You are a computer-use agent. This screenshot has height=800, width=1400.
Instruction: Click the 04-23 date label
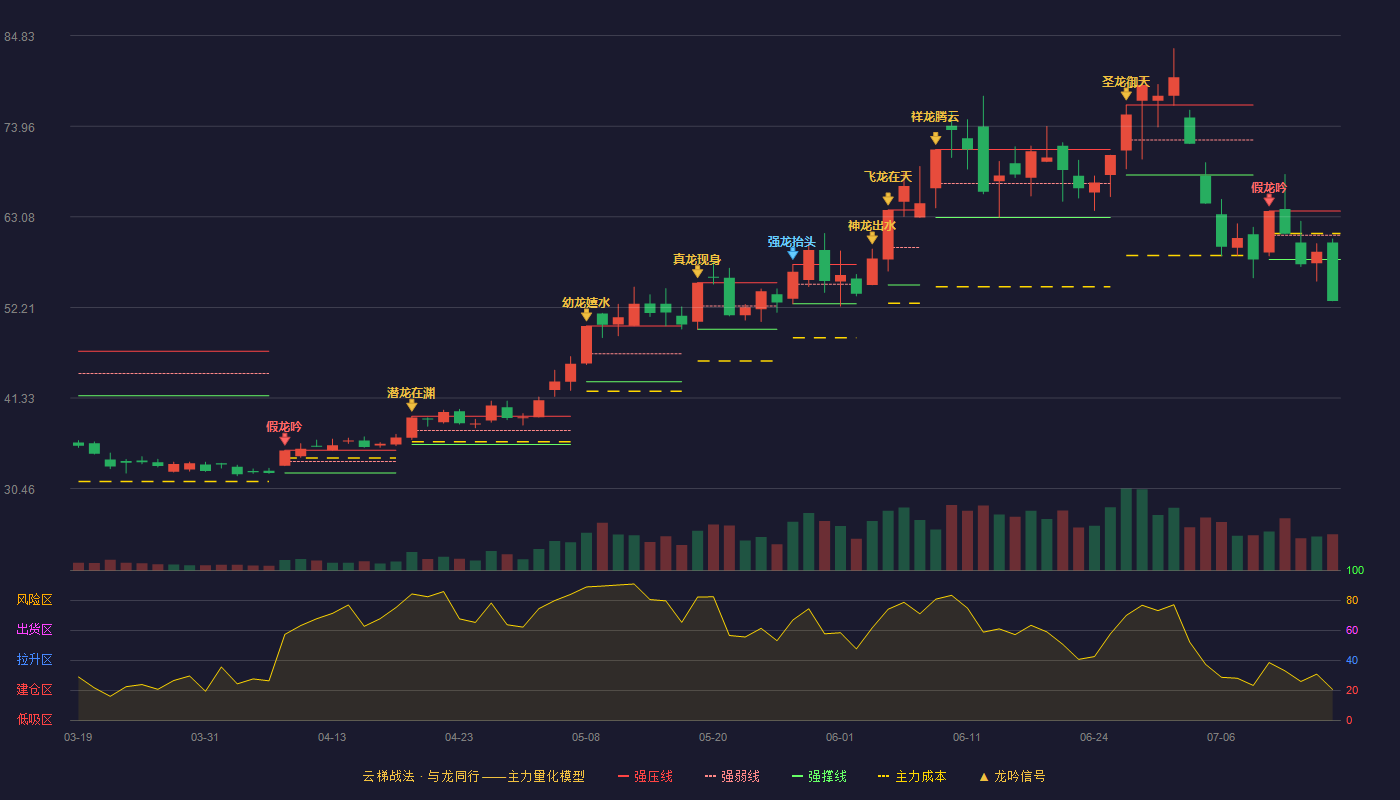click(459, 737)
